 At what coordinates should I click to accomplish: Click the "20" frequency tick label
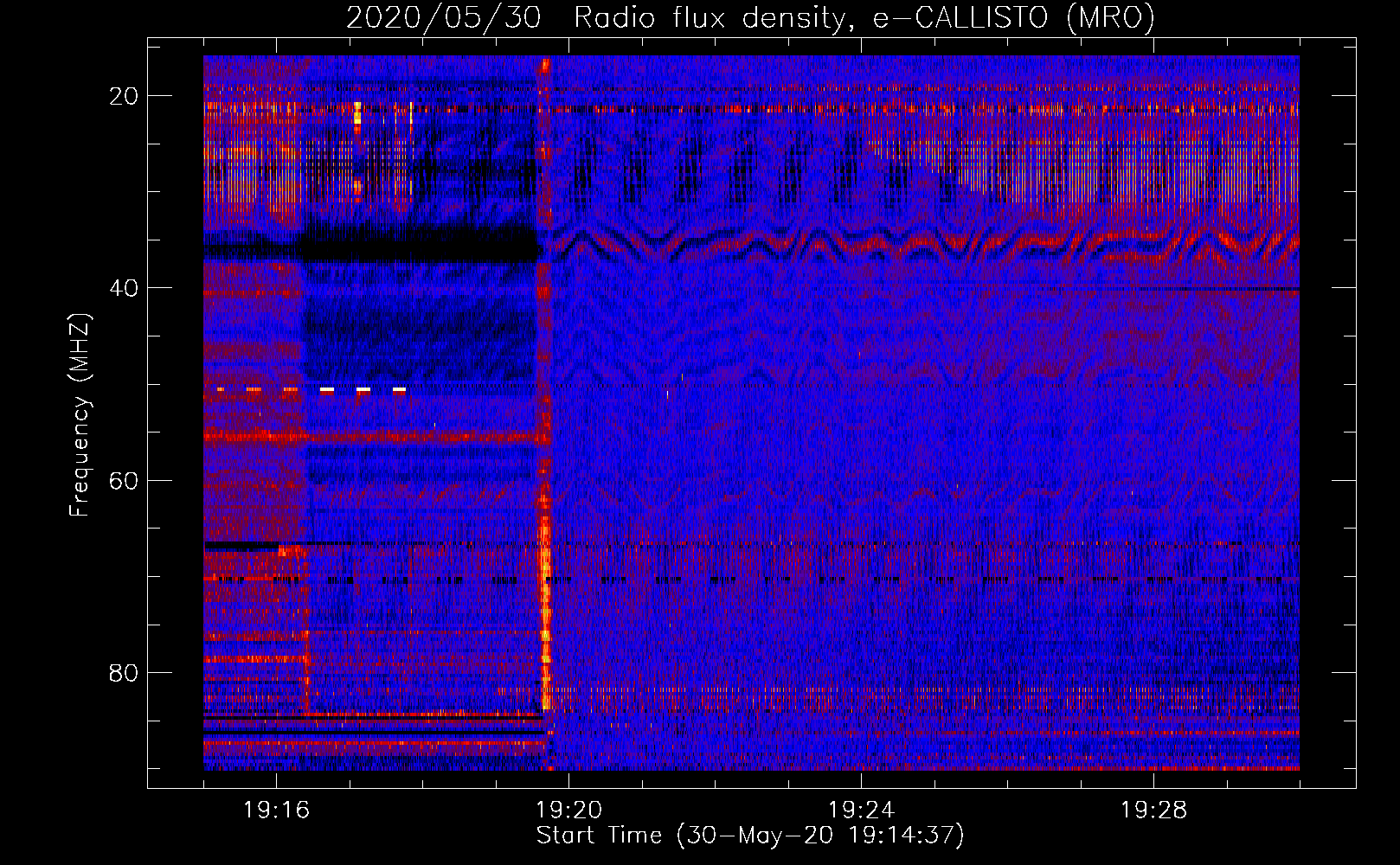(124, 96)
